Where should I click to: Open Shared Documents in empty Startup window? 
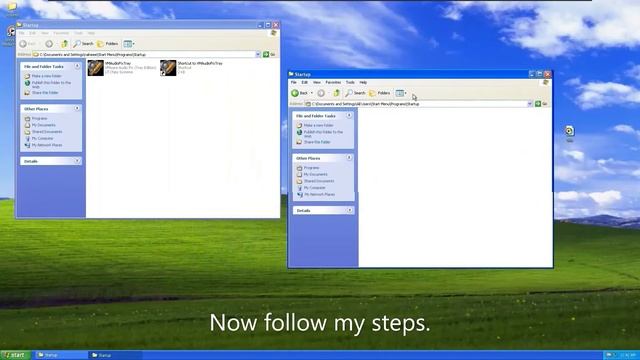pyautogui.click(x=316, y=181)
